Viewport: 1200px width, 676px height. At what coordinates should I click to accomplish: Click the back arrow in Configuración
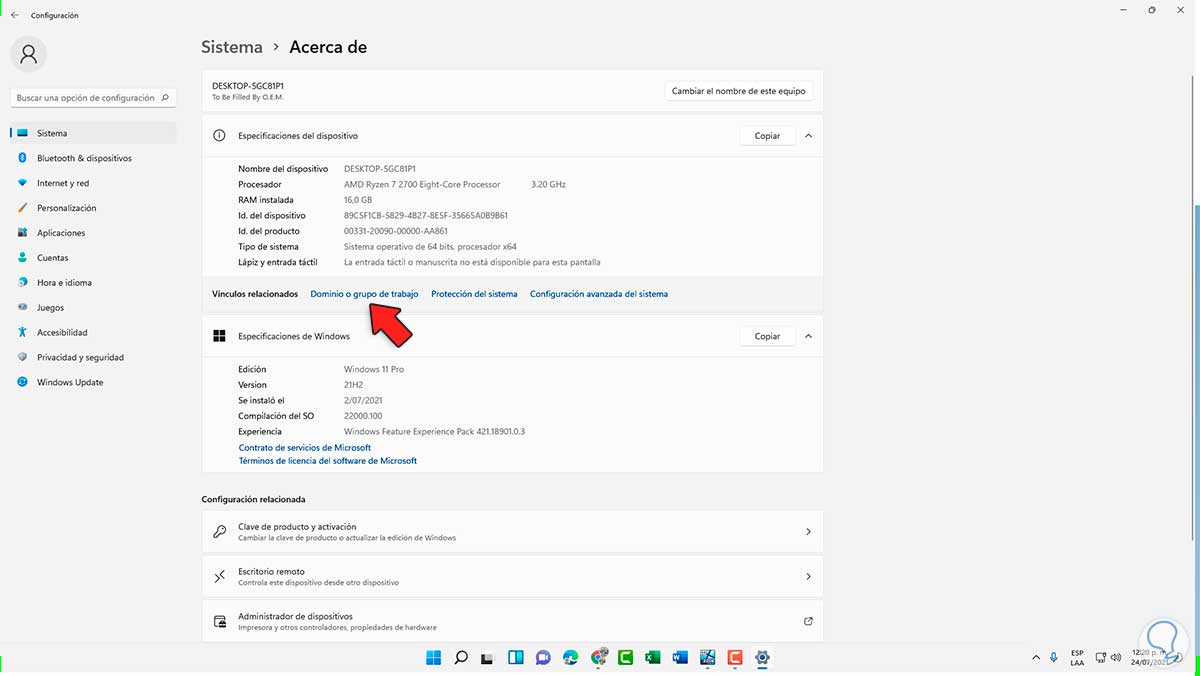coord(15,15)
